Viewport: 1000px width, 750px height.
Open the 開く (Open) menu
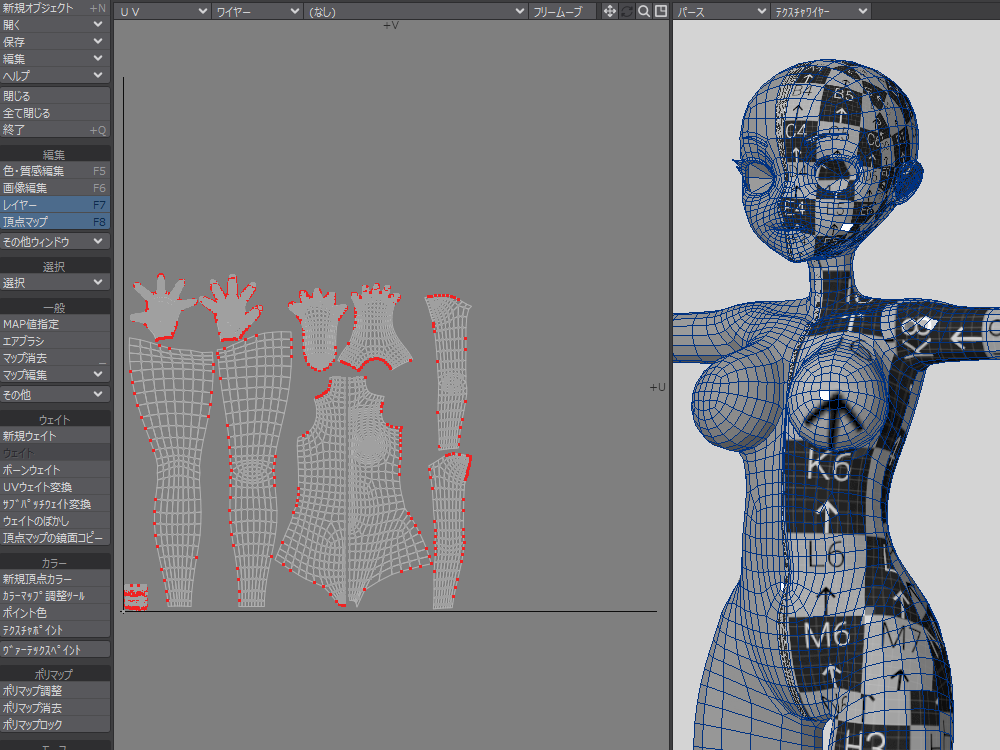point(55,25)
